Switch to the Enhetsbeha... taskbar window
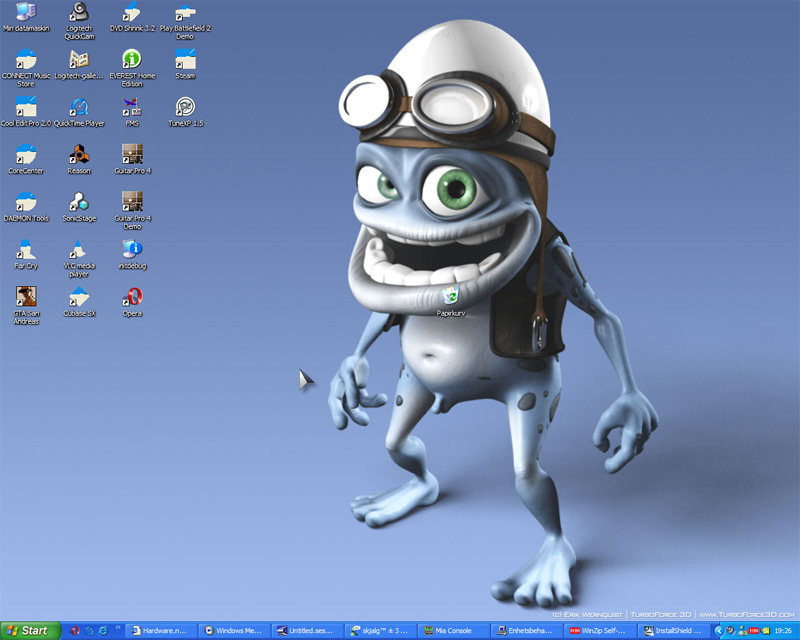Screen dimensions: 800x640 click(526, 631)
